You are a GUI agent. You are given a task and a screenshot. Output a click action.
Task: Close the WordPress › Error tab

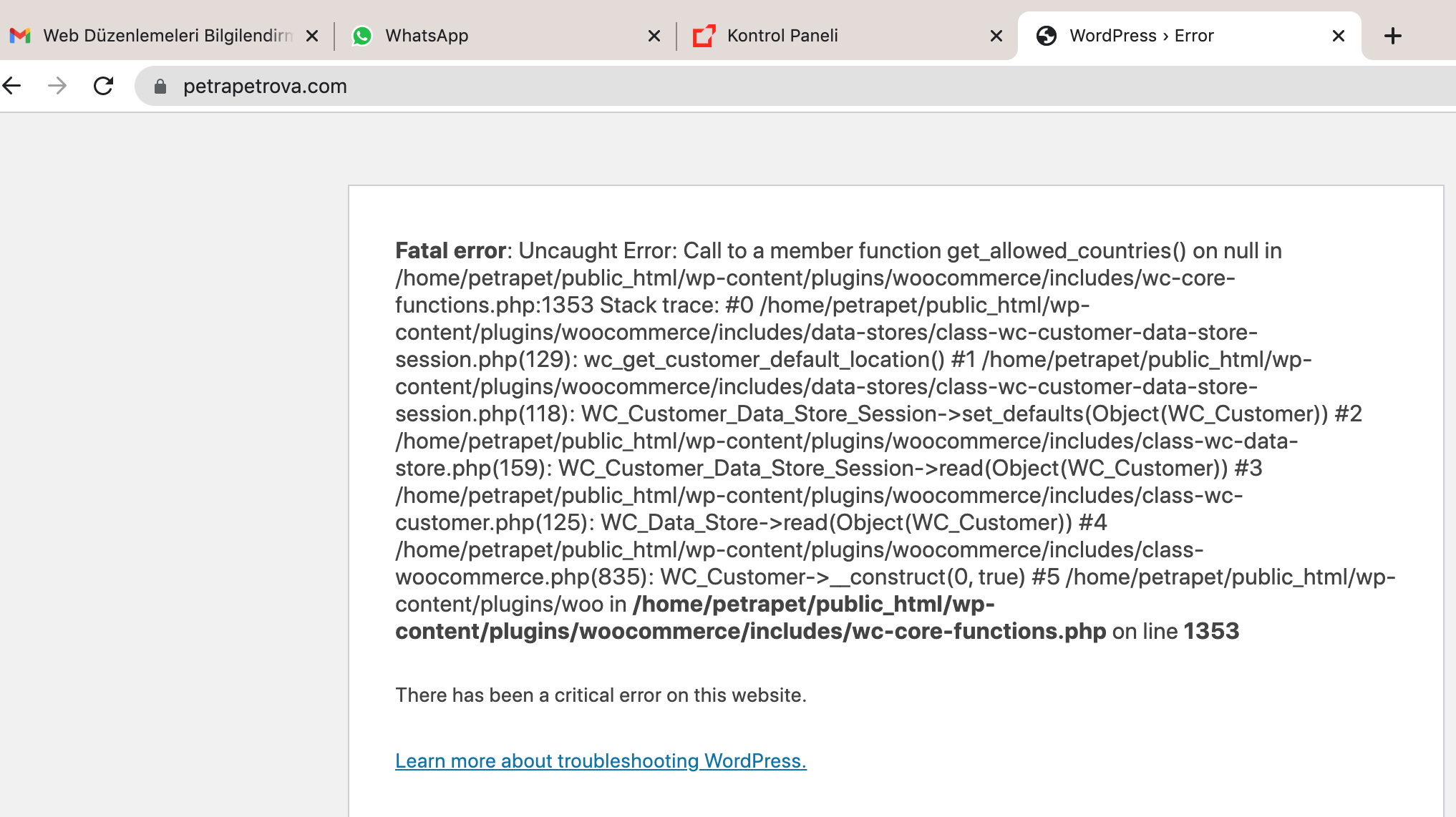[x=1339, y=36]
